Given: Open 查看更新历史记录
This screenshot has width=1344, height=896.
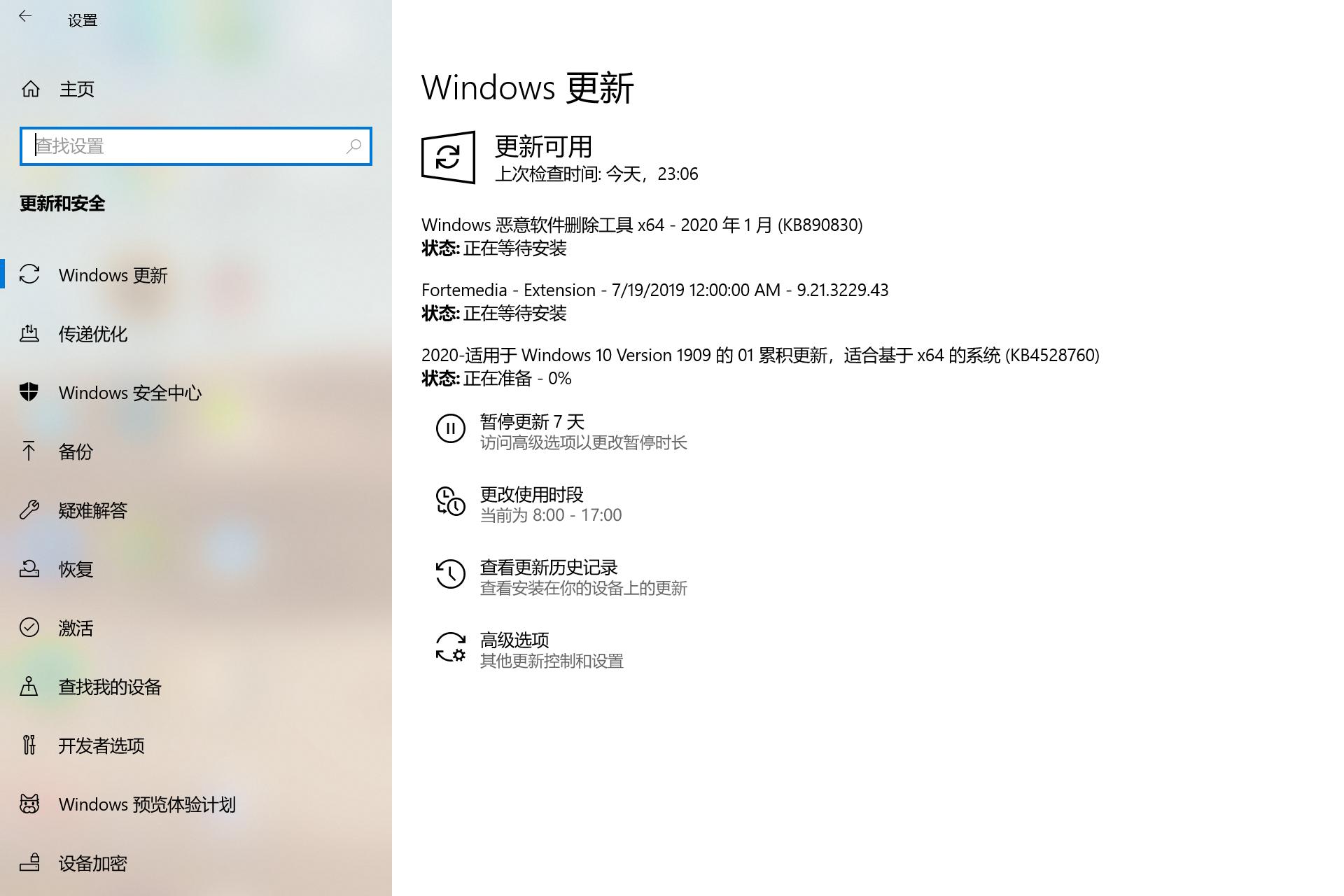Looking at the screenshot, I should point(548,567).
